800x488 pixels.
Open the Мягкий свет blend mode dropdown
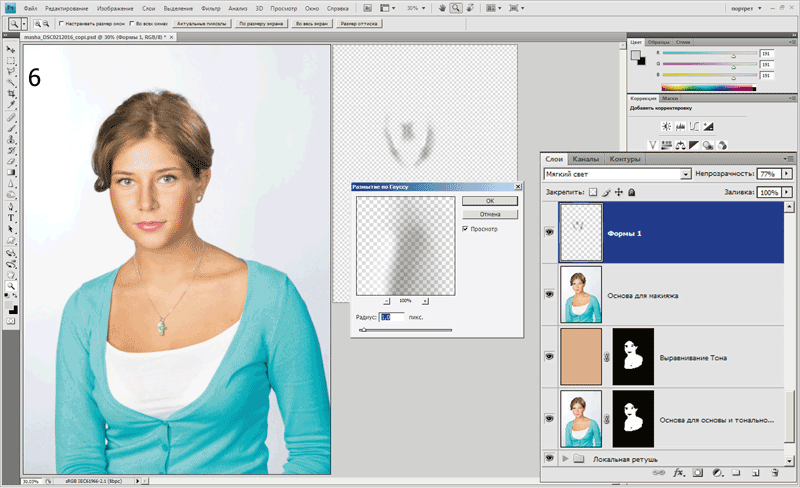(x=686, y=174)
